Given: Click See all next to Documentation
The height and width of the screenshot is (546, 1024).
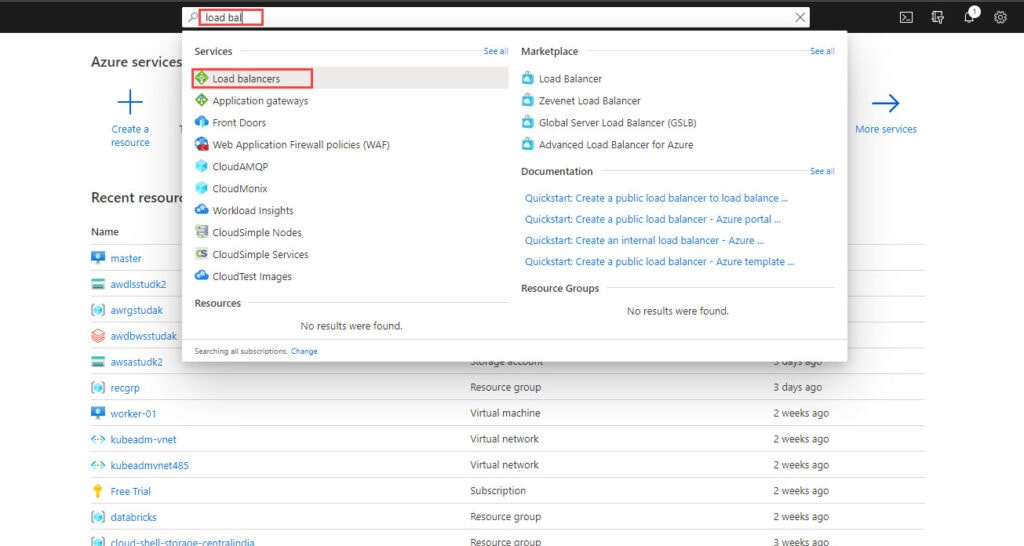Looking at the screenshot, I should click(822, 171).
